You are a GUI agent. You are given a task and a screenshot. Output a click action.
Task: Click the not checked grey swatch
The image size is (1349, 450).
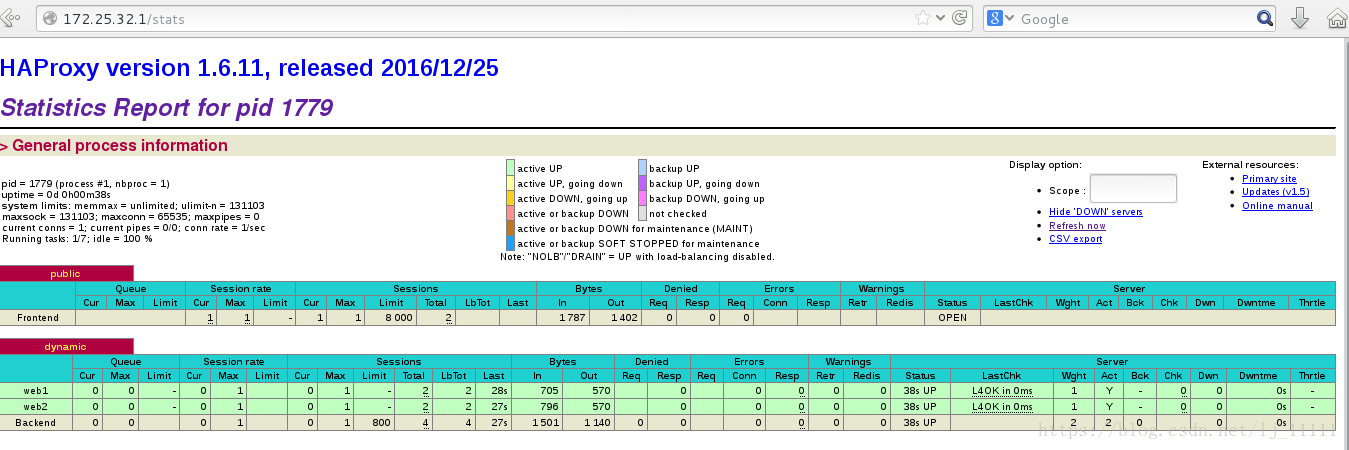(x=643, y=213)
